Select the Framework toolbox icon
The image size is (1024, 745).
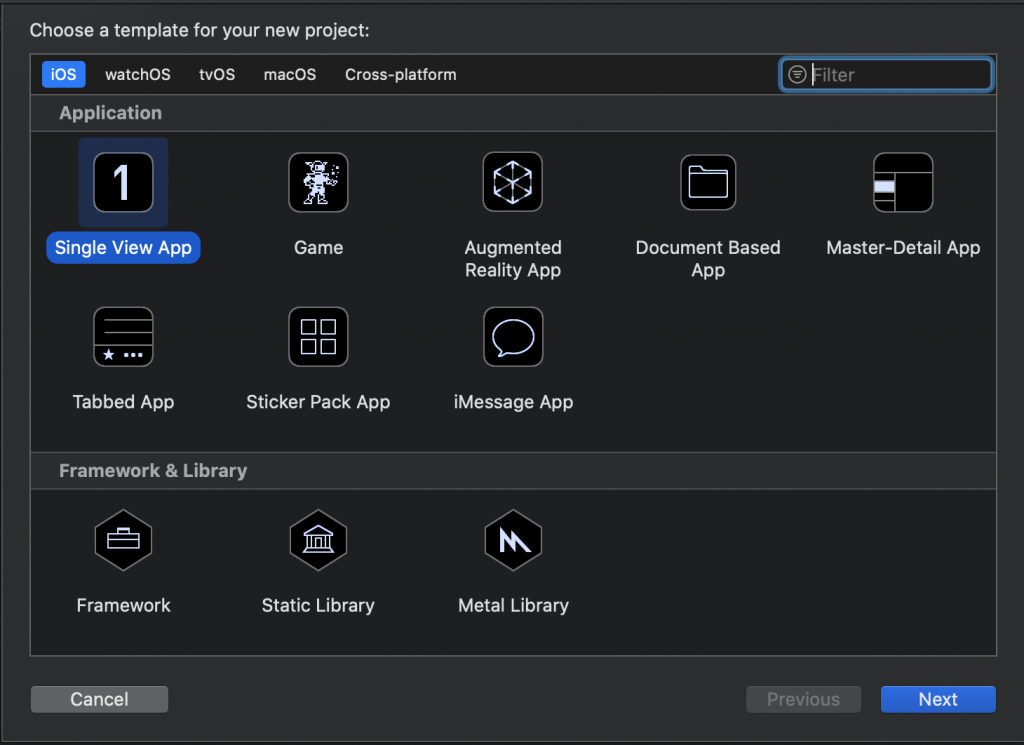click(x=123, y=540)
